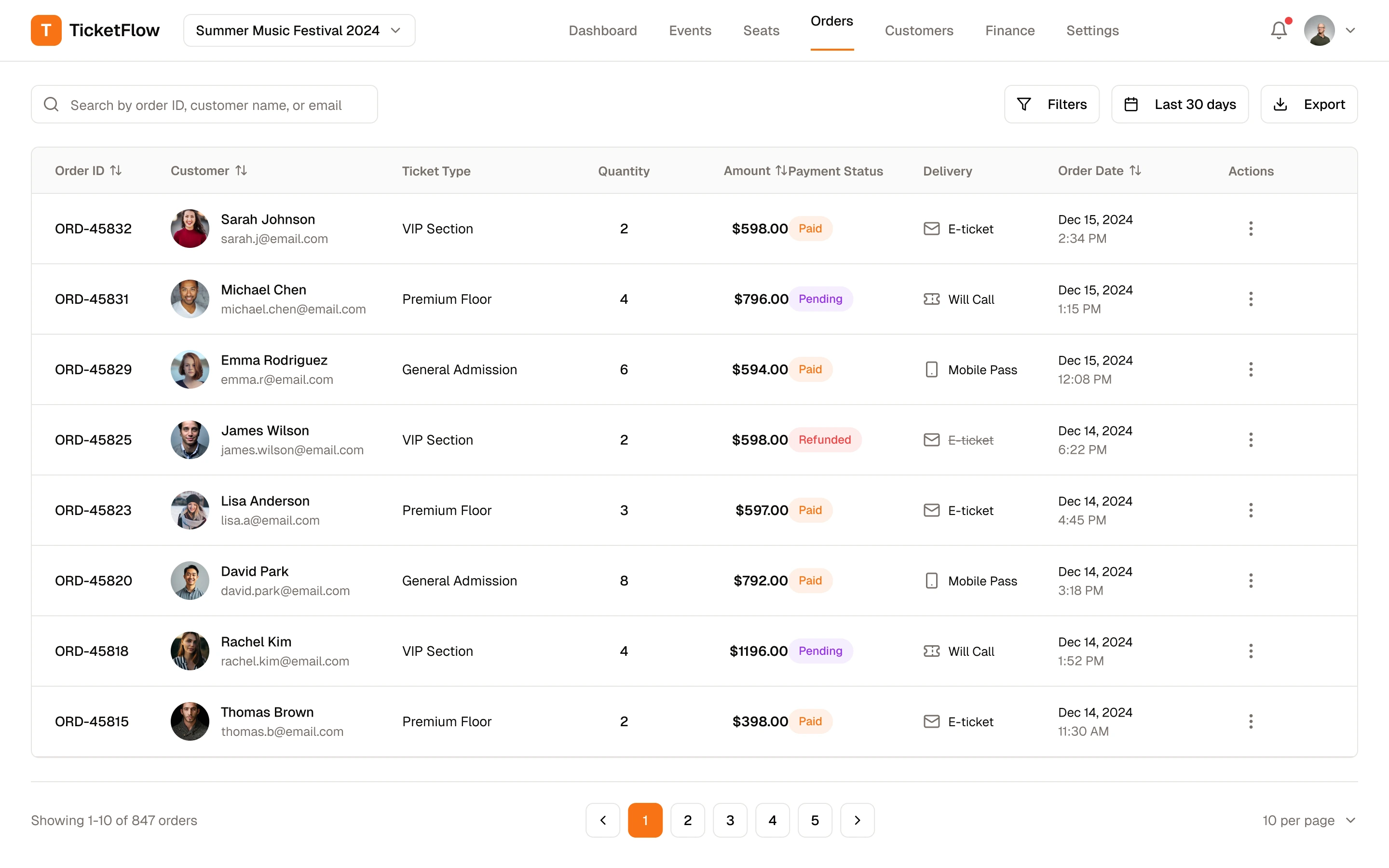Open the 10 per page dropdown
Viewport: 1389px width, 868px height.
tap(1308, 820)
